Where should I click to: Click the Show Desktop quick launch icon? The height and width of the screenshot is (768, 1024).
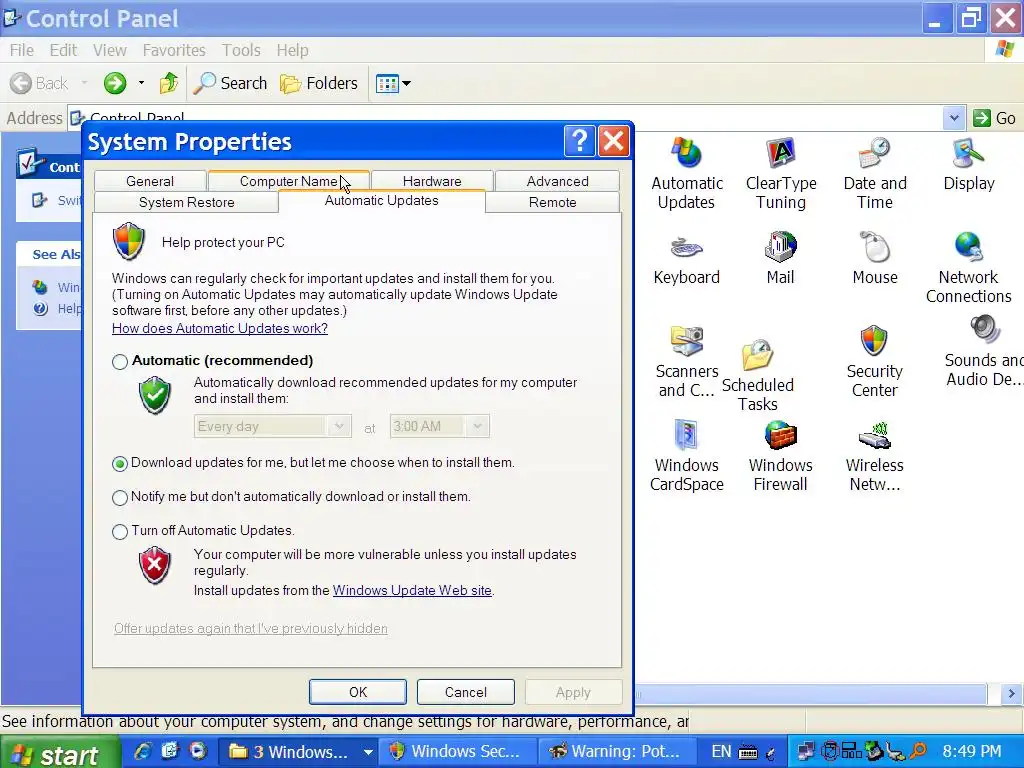pyautogui.click(x=170, y=751)
